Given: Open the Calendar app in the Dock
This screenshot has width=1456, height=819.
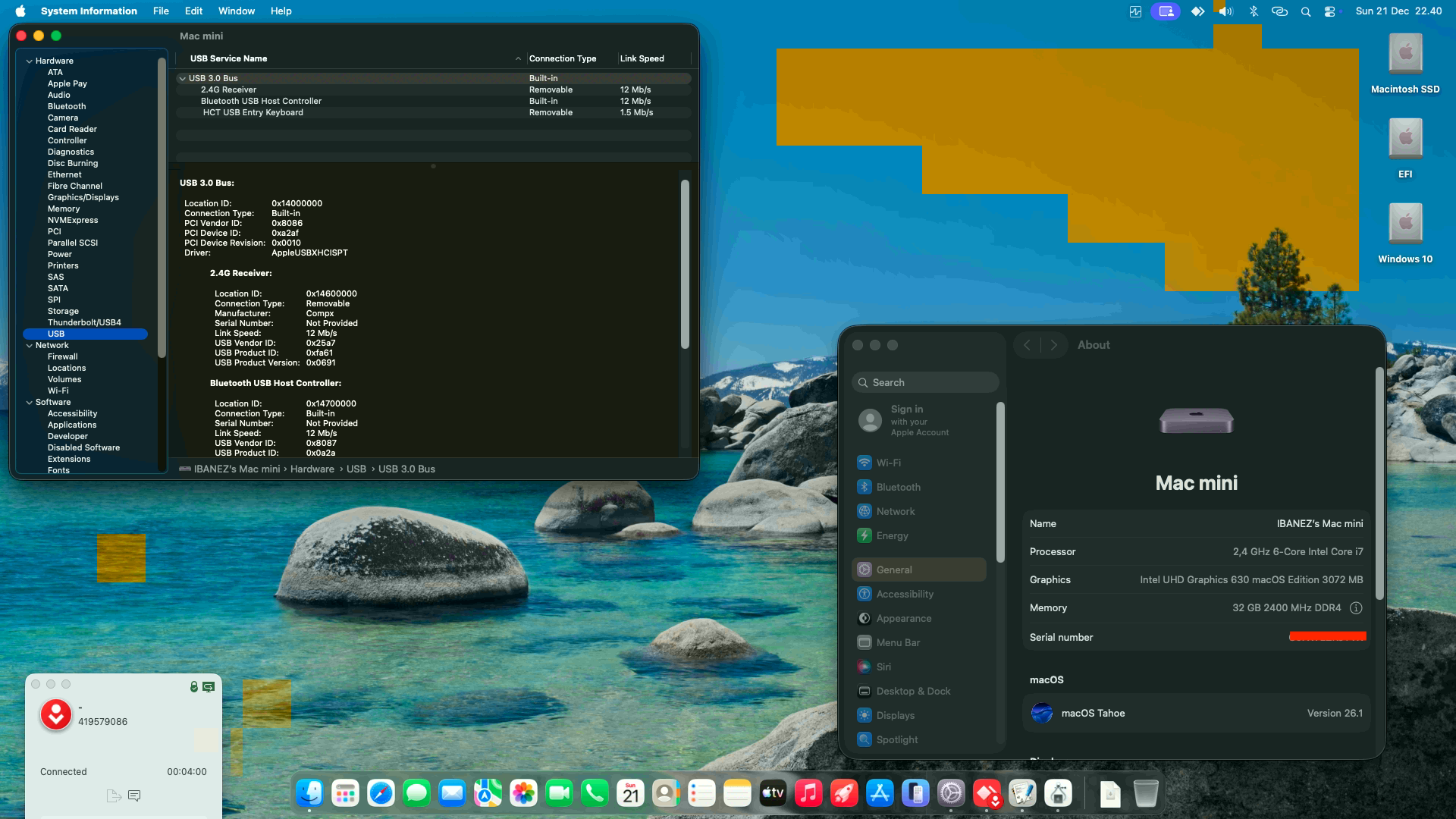Looking at the screenshot, I should 630,794.
